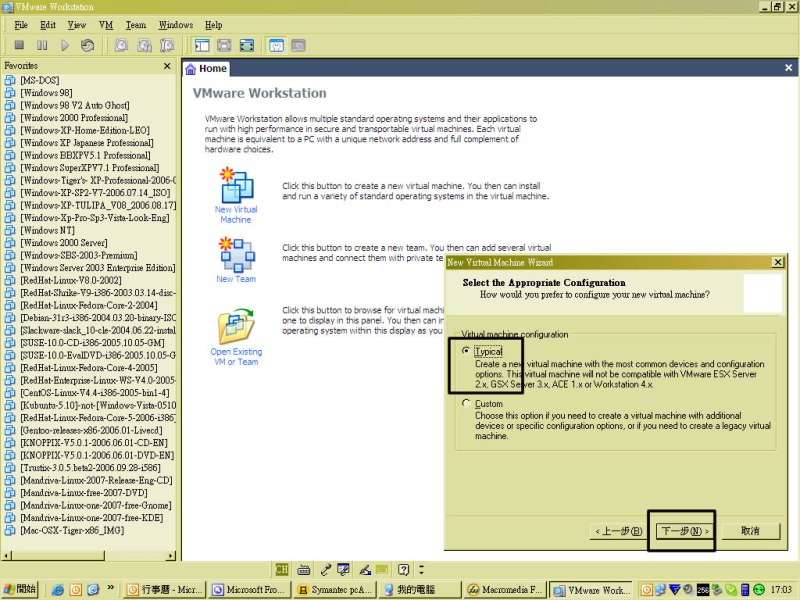Select [Windows 2000 Server] in Favorites
Image resolution: width=800 pixels, height=600 pixels.
click(64, 243)
